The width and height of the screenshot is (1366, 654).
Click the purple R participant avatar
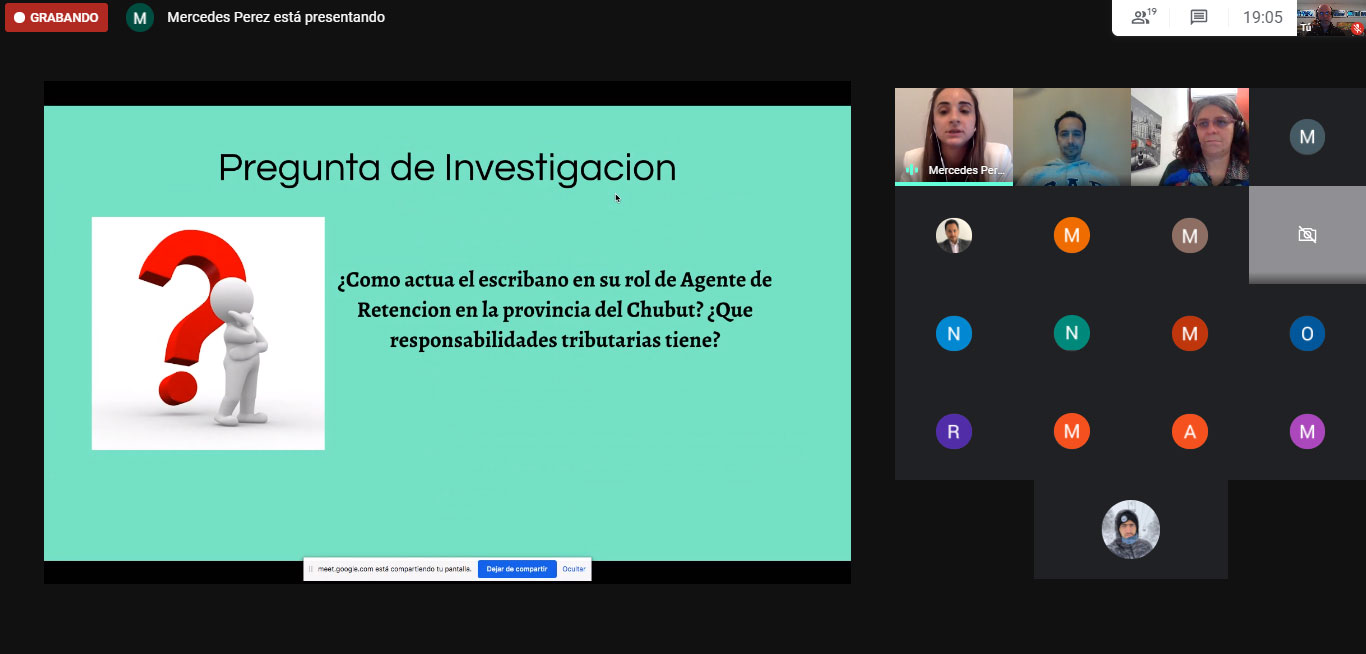tap(953, 432)
